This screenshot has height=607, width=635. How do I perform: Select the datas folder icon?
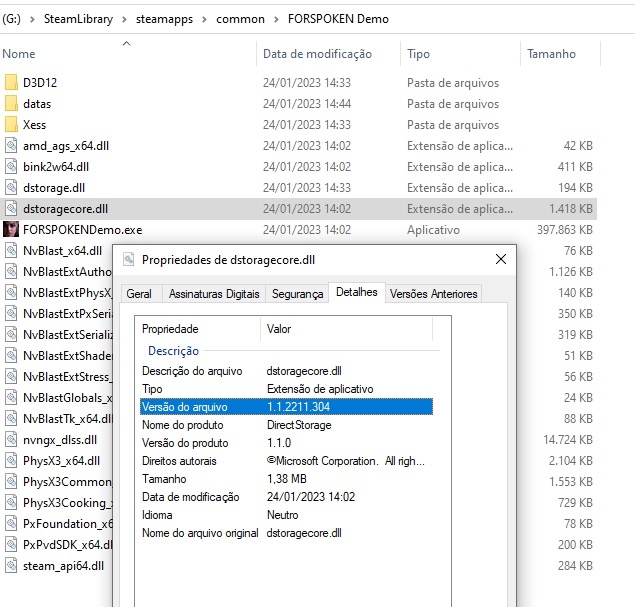click(x=11, y=104)
